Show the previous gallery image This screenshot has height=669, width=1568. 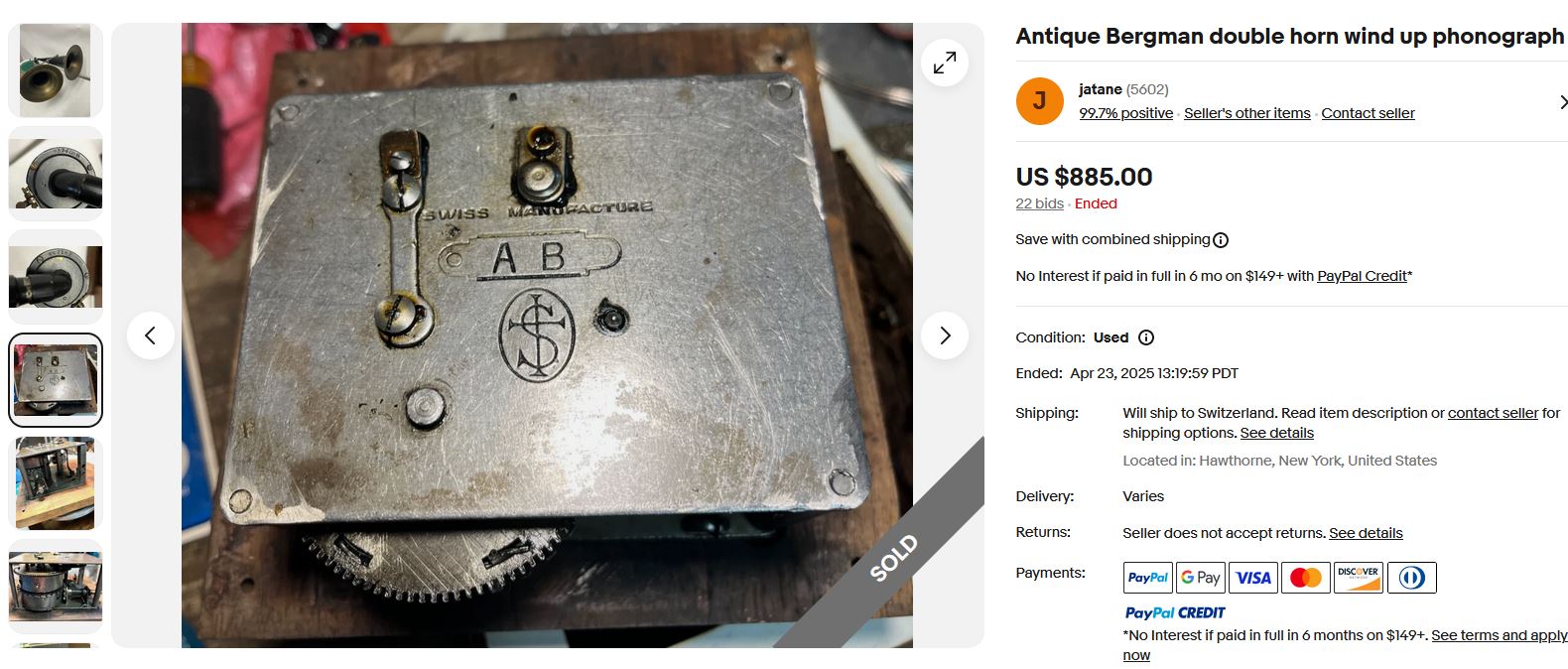pyautogui.click(x=151, y=335)
